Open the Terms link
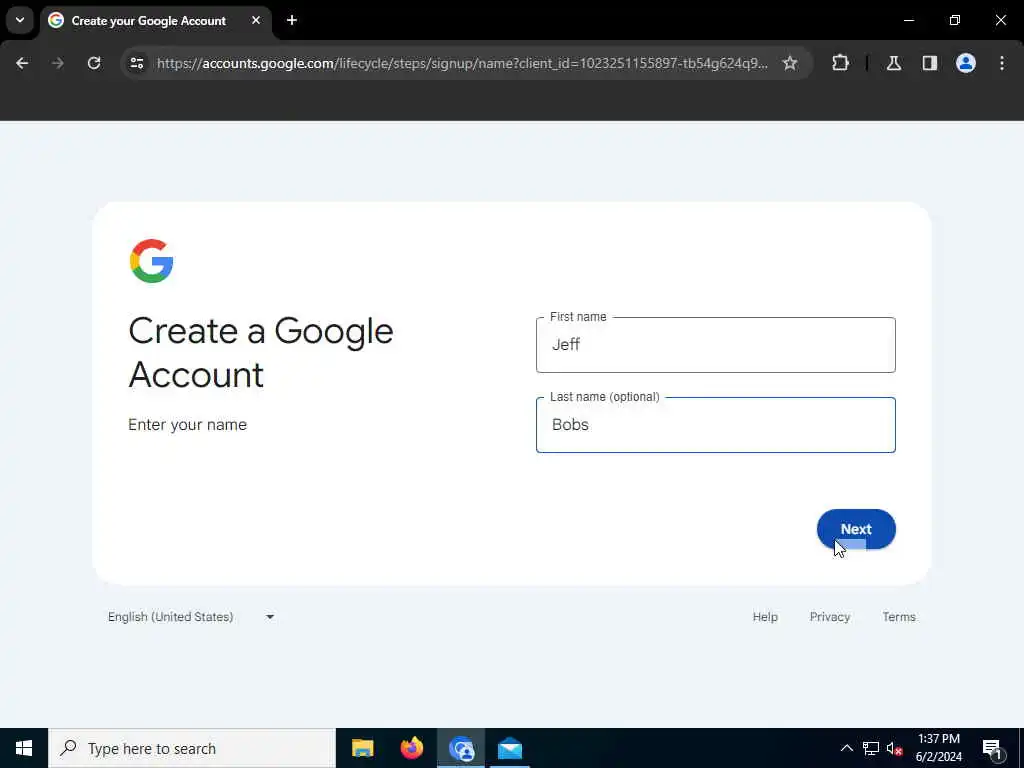Image resolution: width=1024 pixels, height=768 pixels. click(899, 616)
